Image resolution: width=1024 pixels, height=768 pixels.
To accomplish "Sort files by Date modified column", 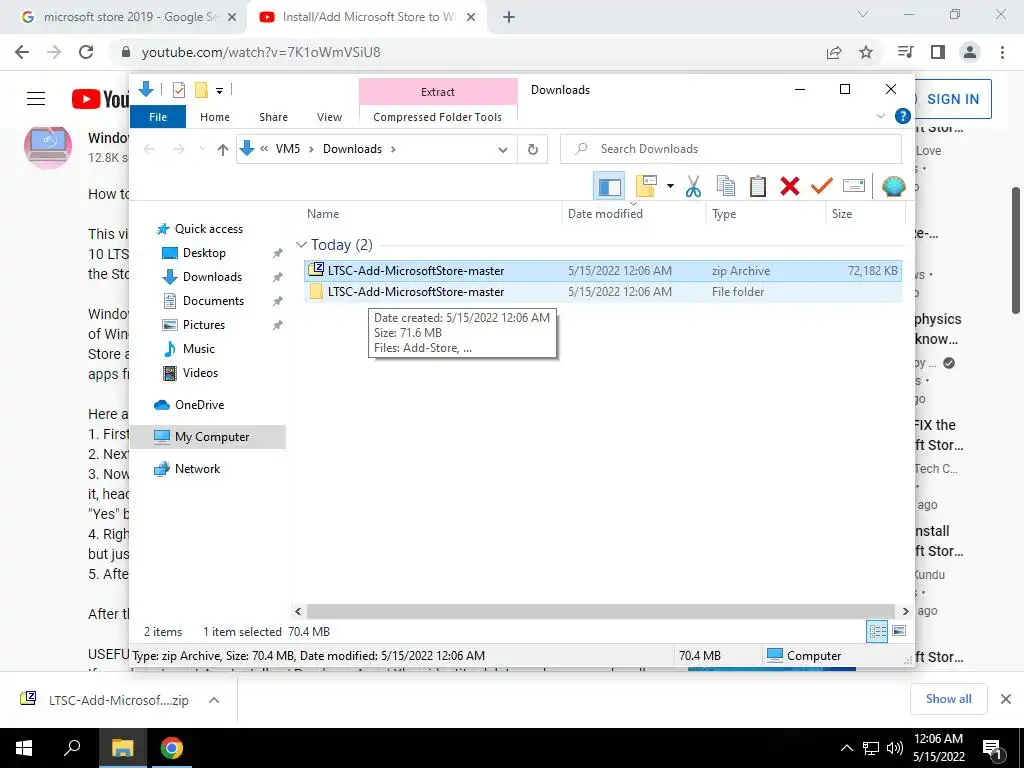I will (x=605, y=214).
